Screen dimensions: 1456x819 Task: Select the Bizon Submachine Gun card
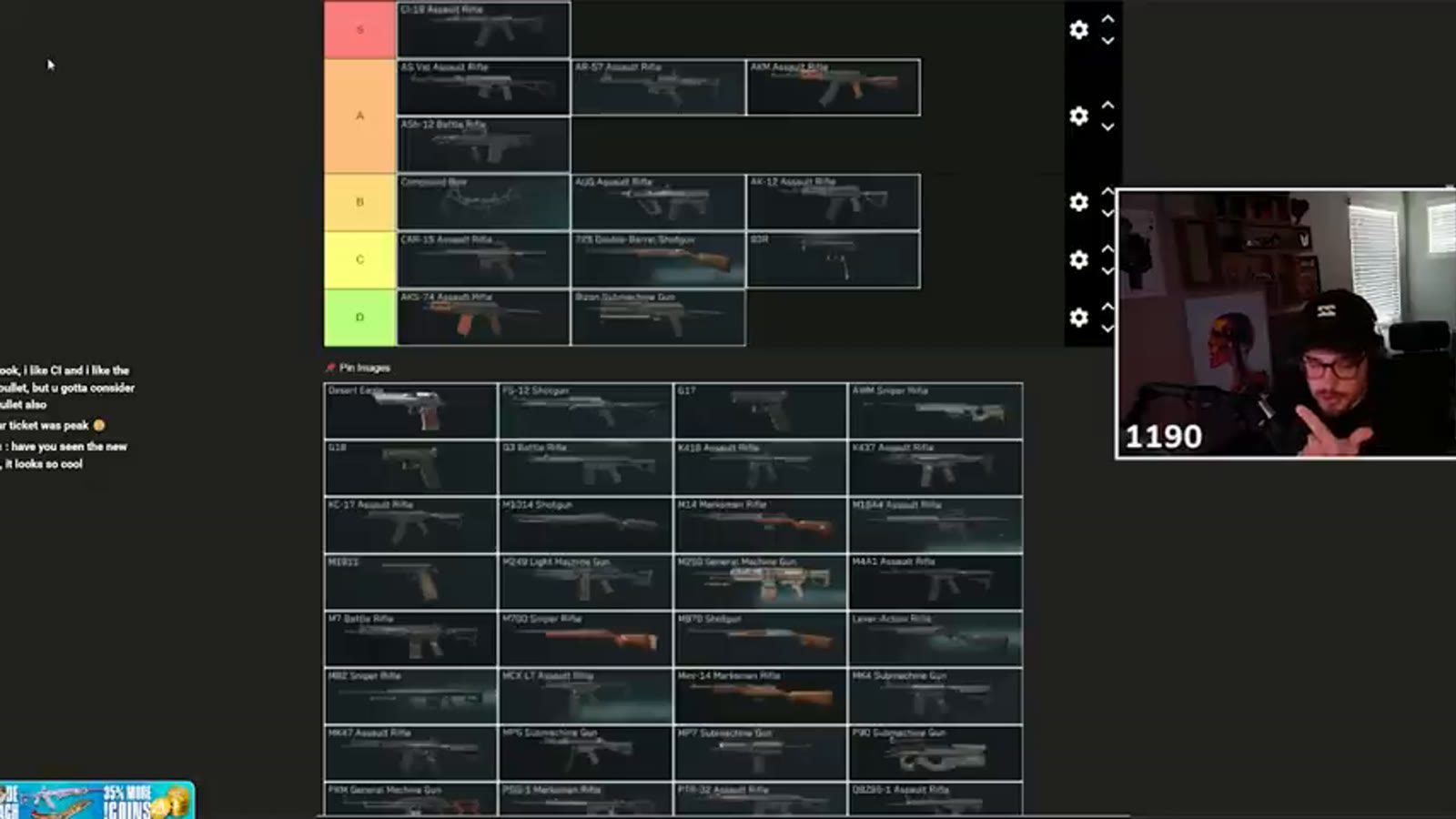tap(658, 317)
